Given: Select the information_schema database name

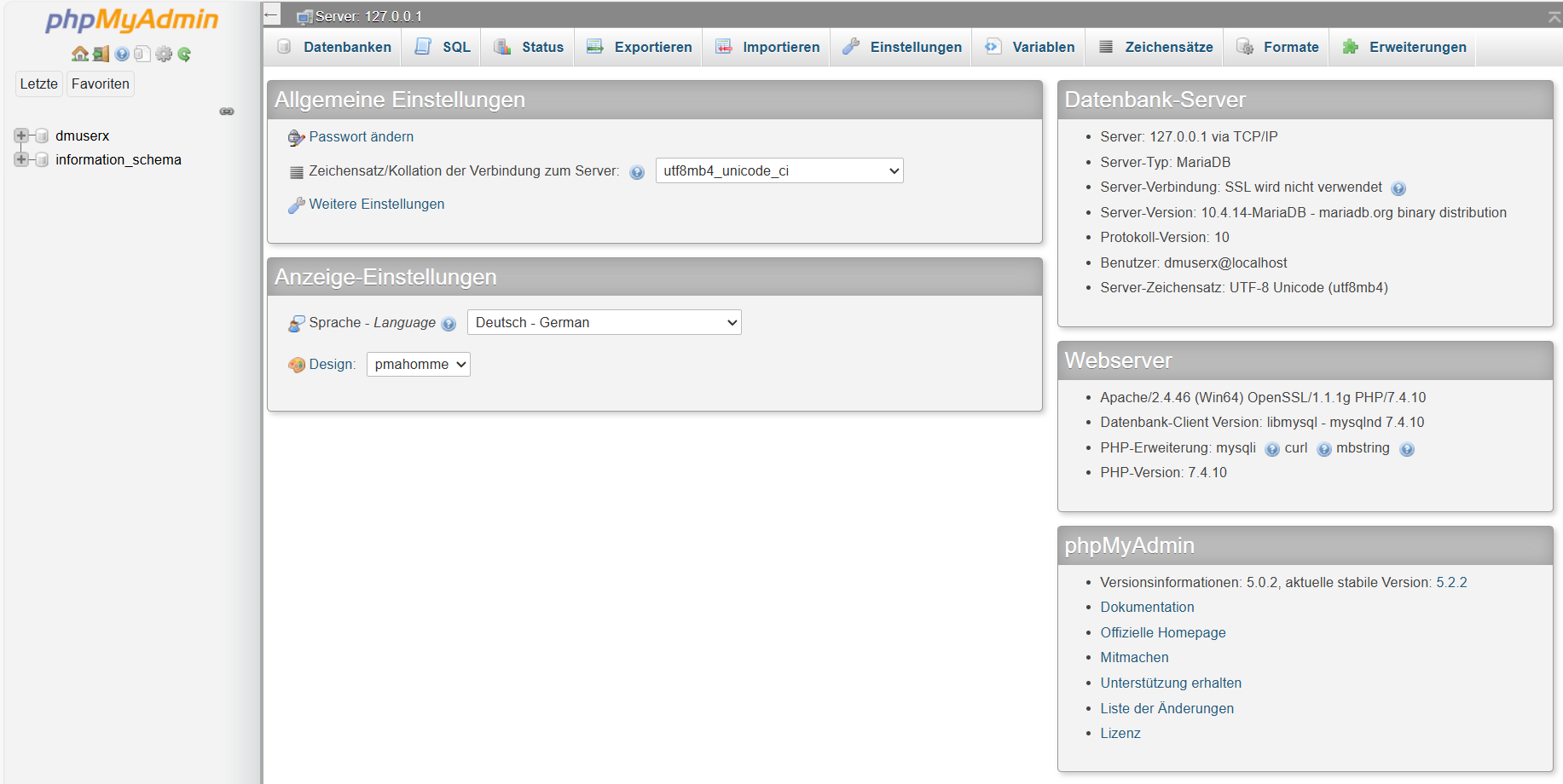Looking at the screenshot, I should 119,159.
